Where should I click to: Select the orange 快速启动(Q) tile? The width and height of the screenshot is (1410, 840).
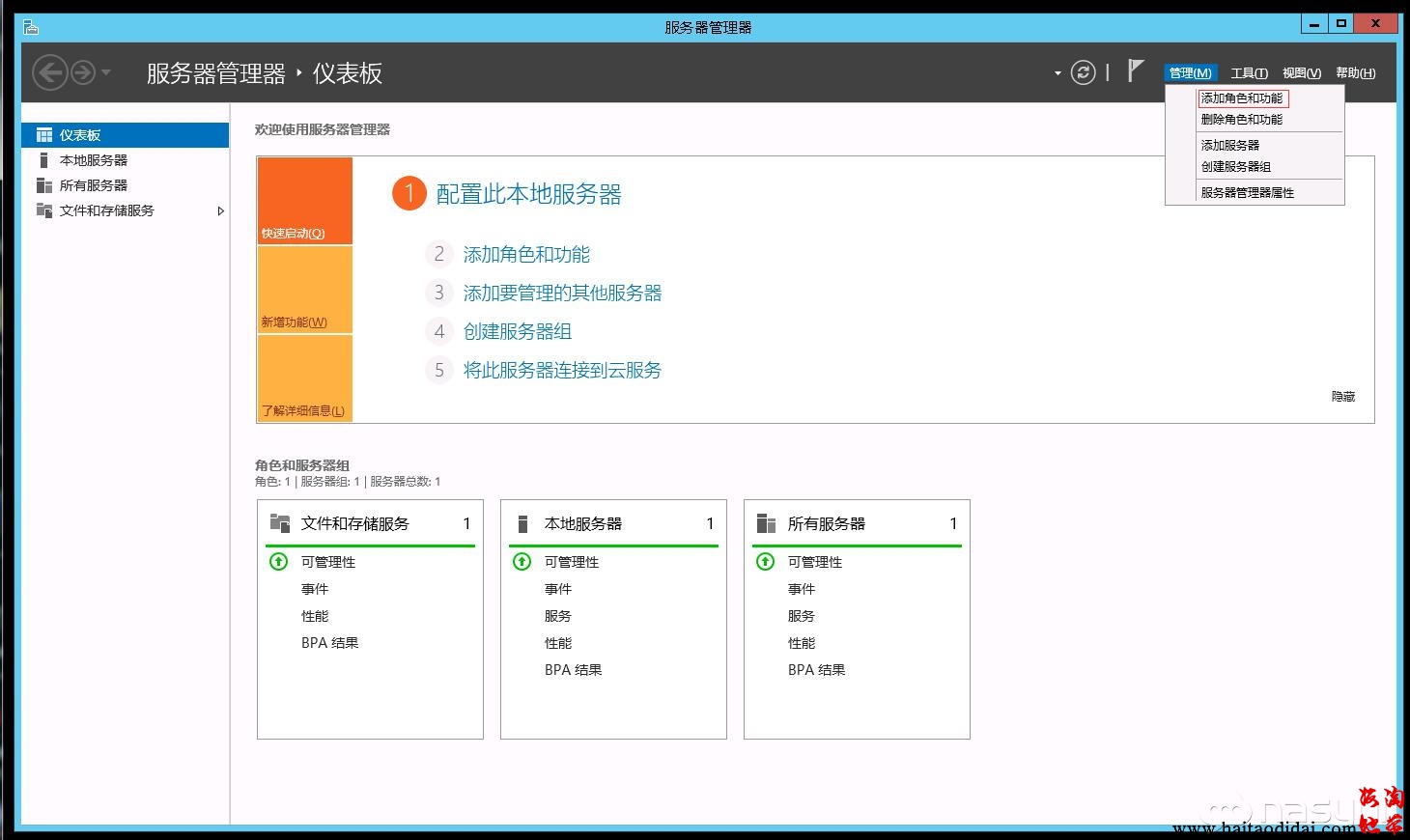click(305, 200)
